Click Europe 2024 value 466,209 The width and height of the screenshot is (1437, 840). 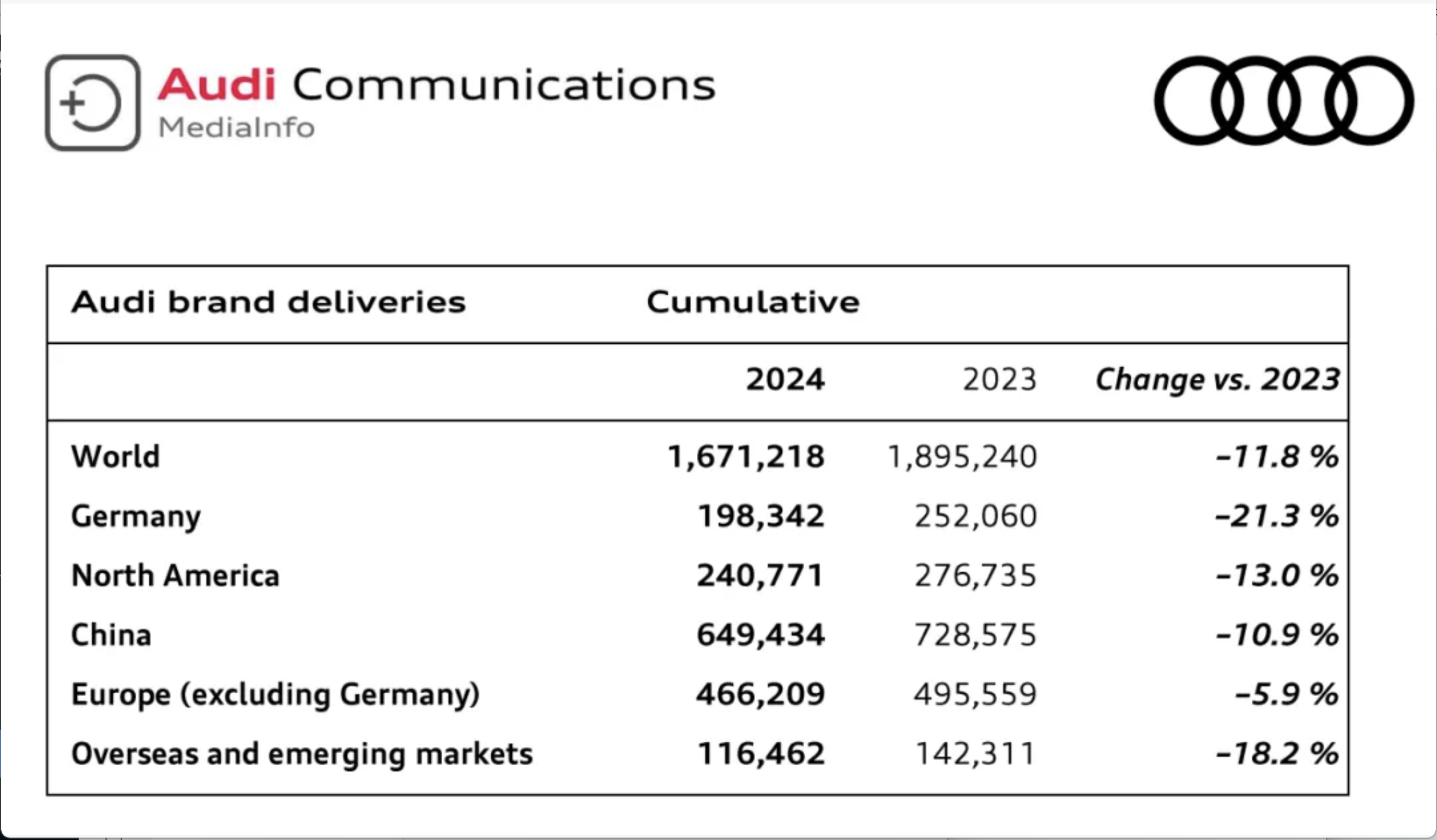click(x=760, y=694)
